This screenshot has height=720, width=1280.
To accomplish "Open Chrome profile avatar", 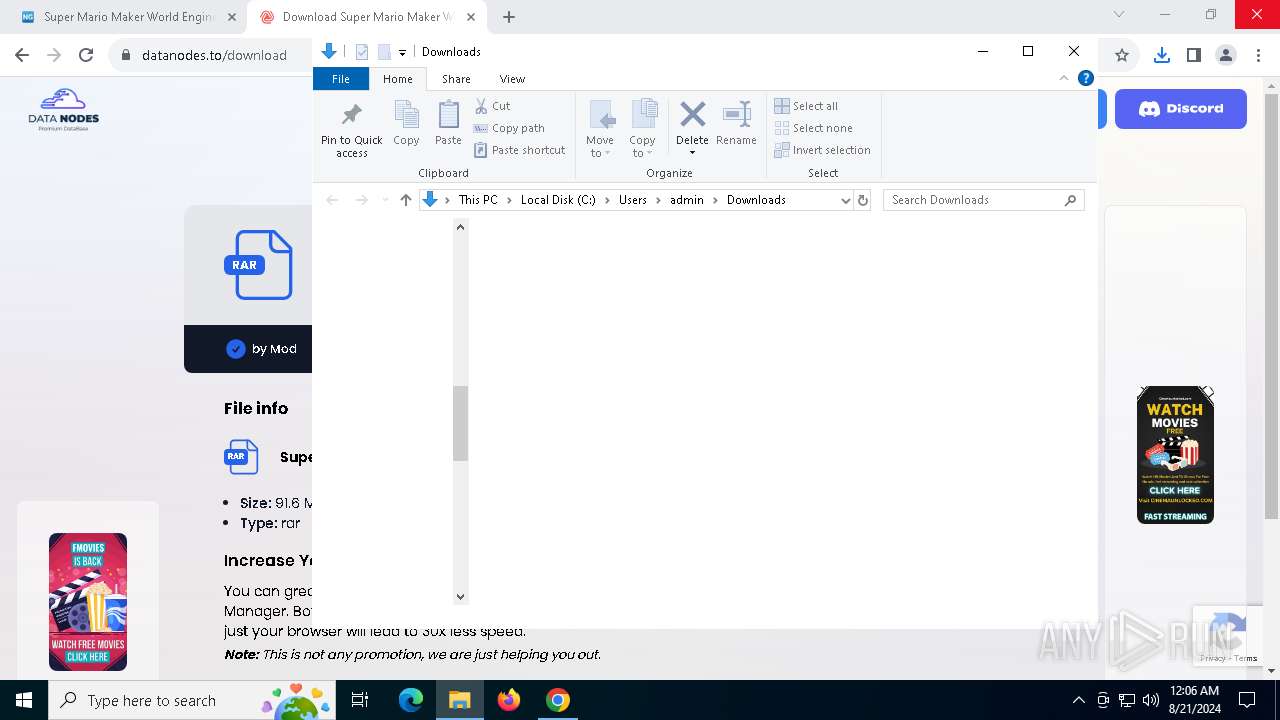I will pyautogui.click(x=1226, y=55).
